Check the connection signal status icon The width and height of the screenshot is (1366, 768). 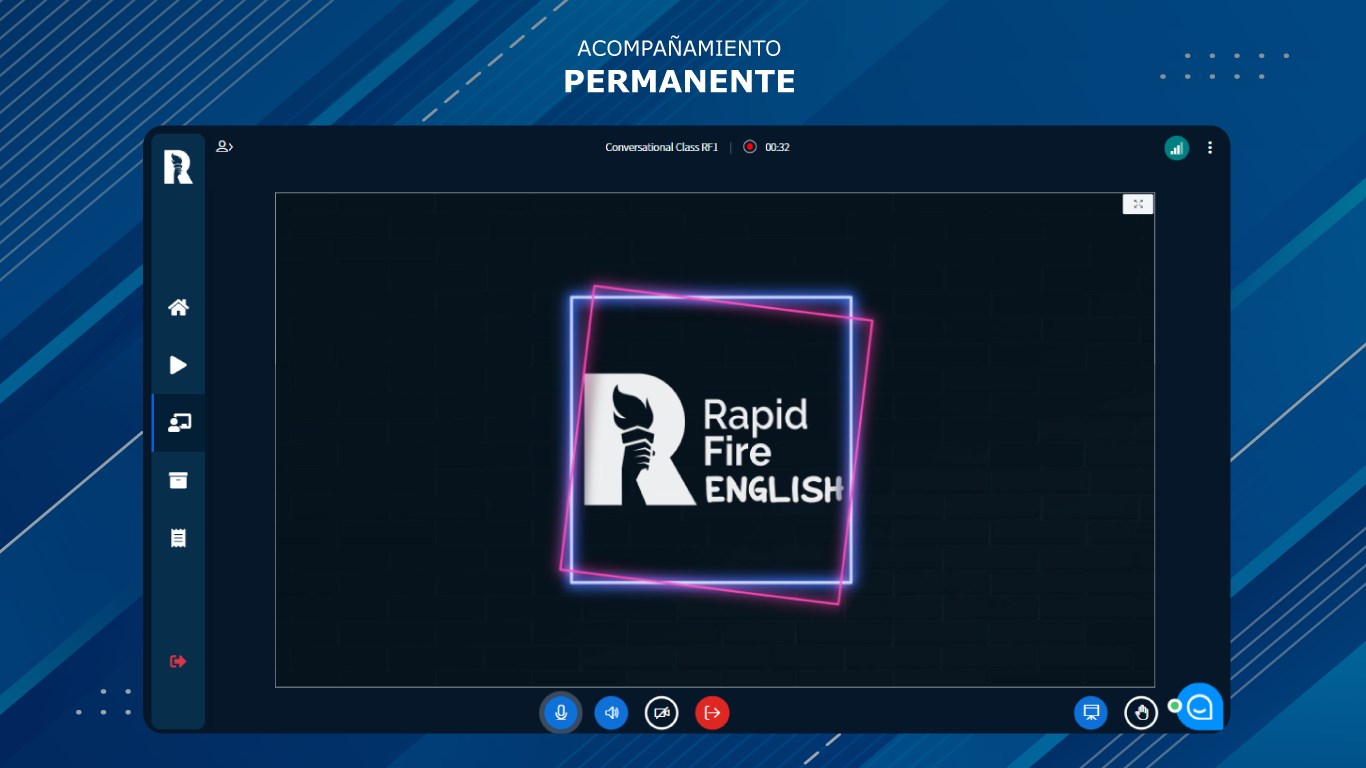click(1177, 148)
